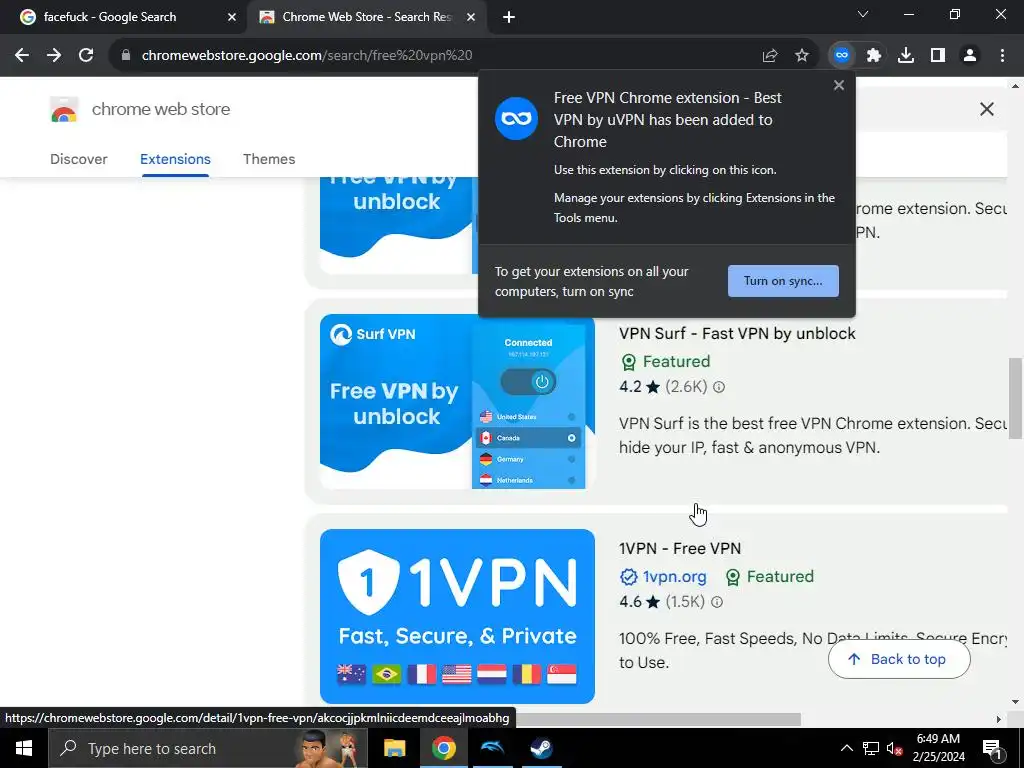
Task: Open VPN Surf - Fast VPN by unblock title
Action: (737, 334)
